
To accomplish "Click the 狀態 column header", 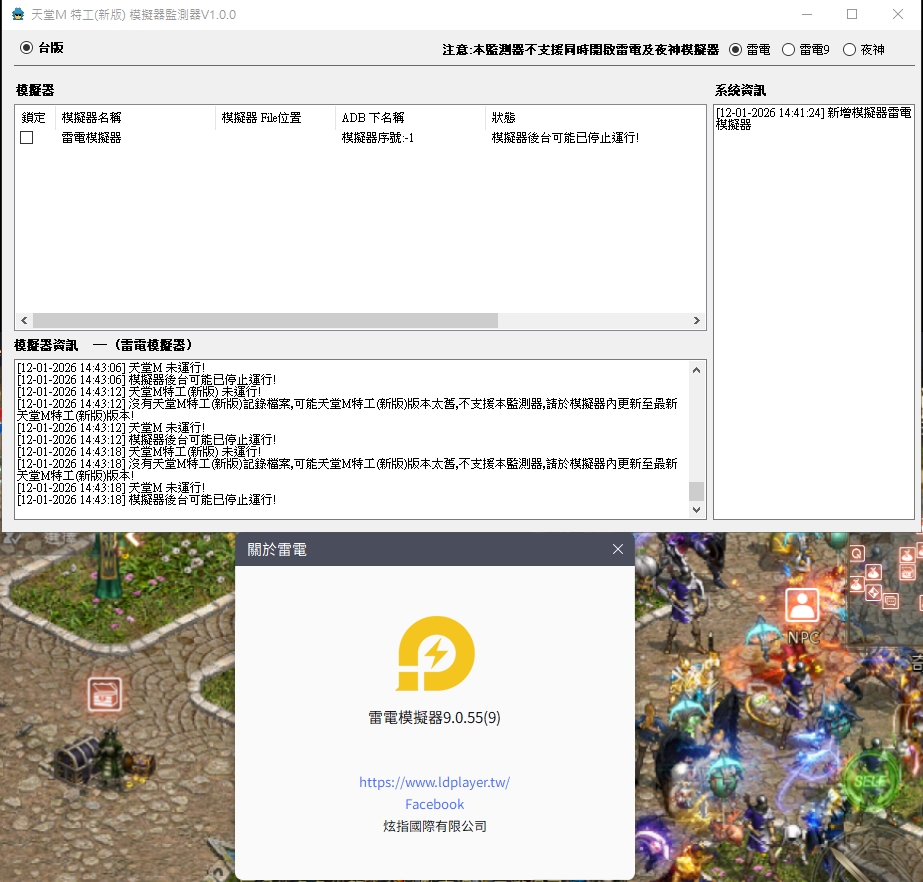I will coord(503,118).
